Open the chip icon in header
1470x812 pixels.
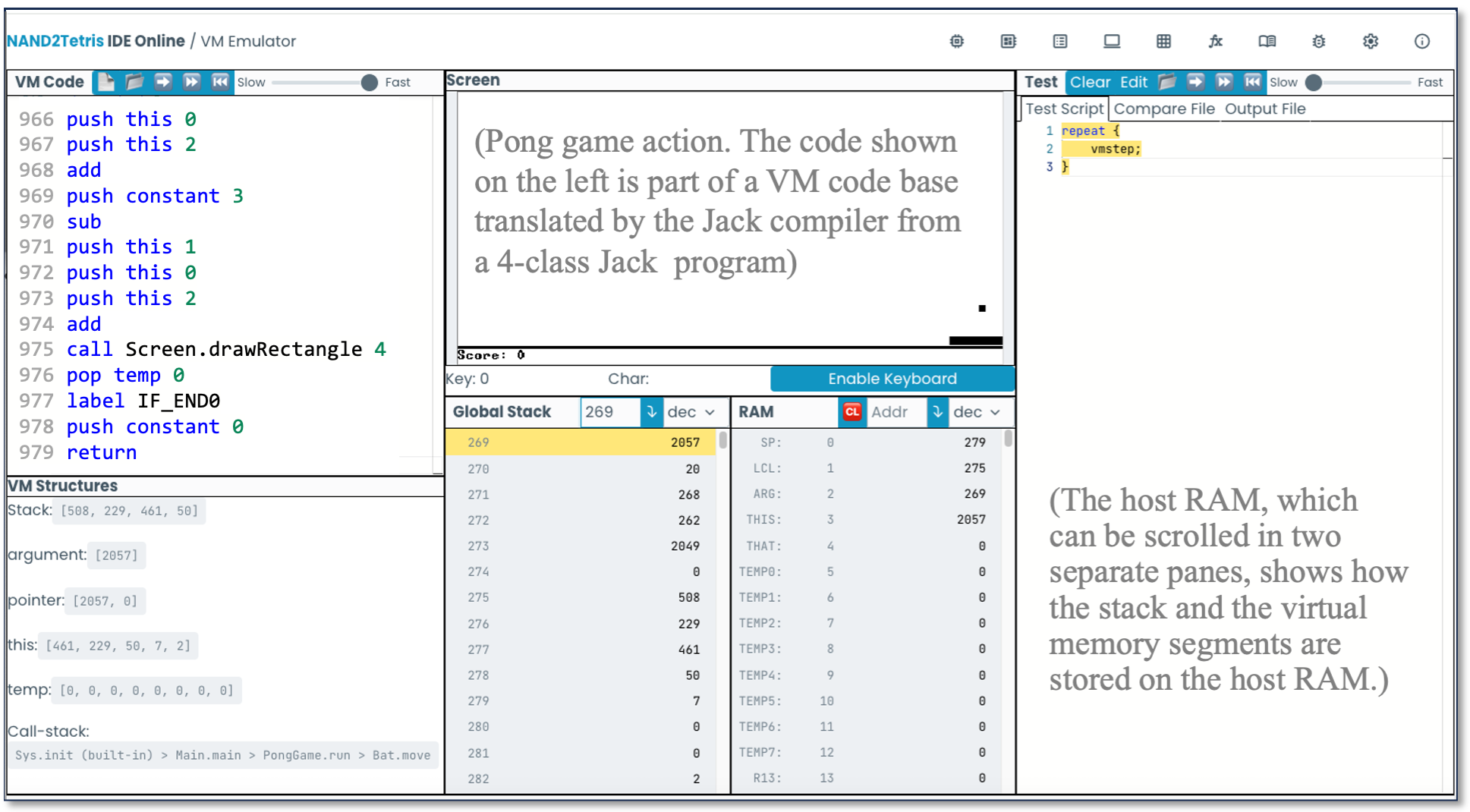(957, 42)
